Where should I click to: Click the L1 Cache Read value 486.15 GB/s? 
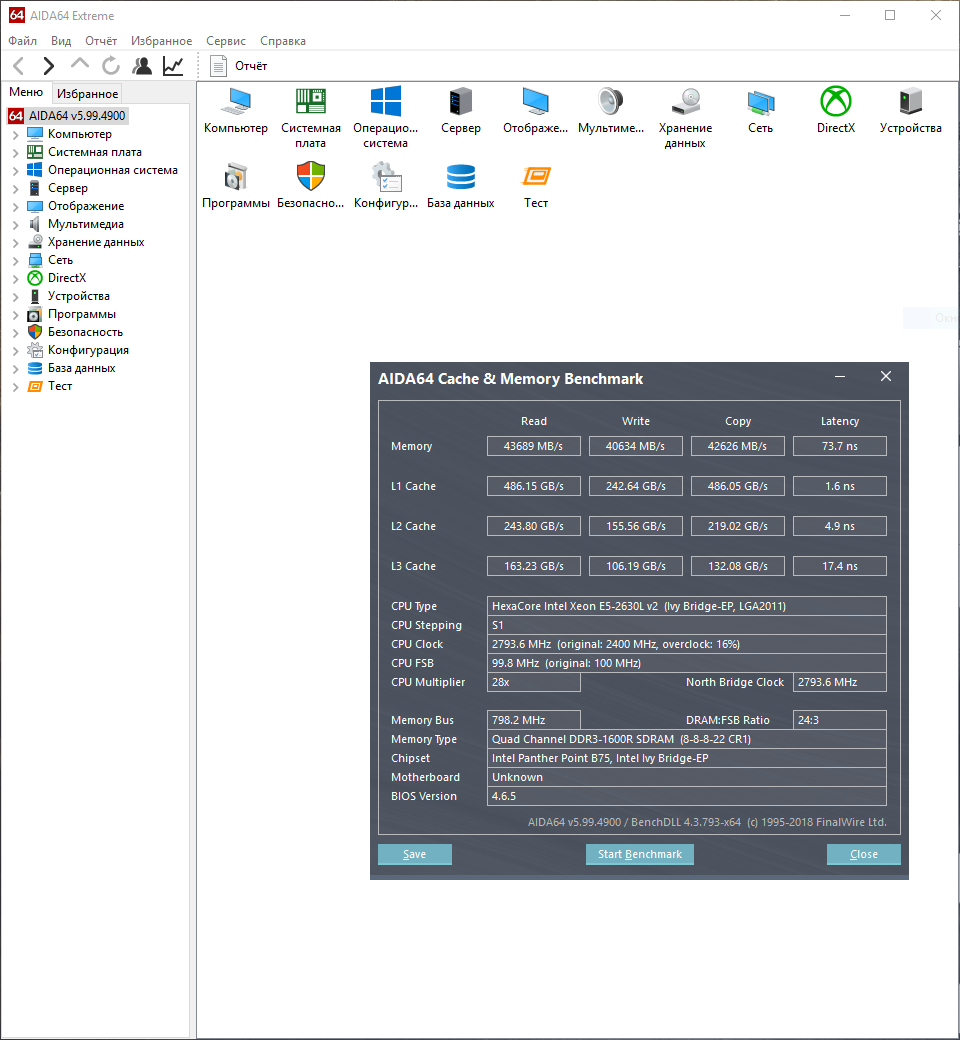(x=533, y=486)
